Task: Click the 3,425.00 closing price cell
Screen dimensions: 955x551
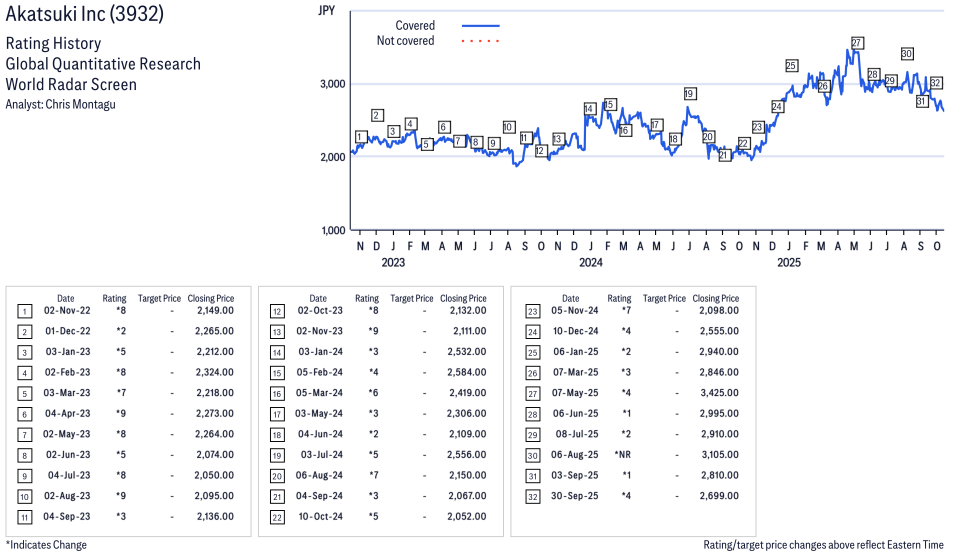Action: pyautogui.click(x=718, y=393)
